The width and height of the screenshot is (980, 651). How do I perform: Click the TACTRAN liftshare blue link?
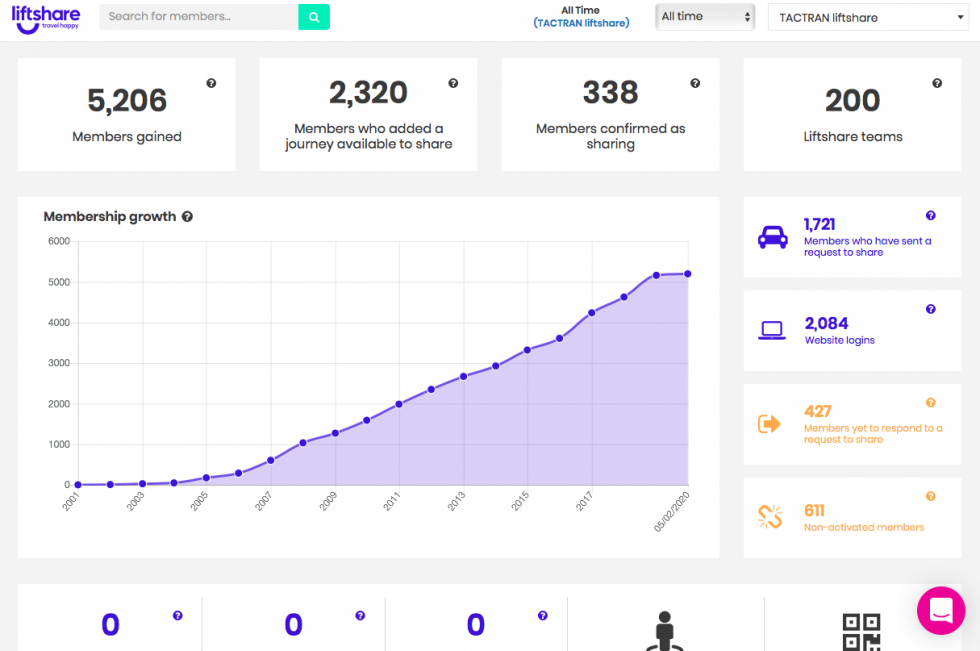pyautogui.click(x=581, y=23)
